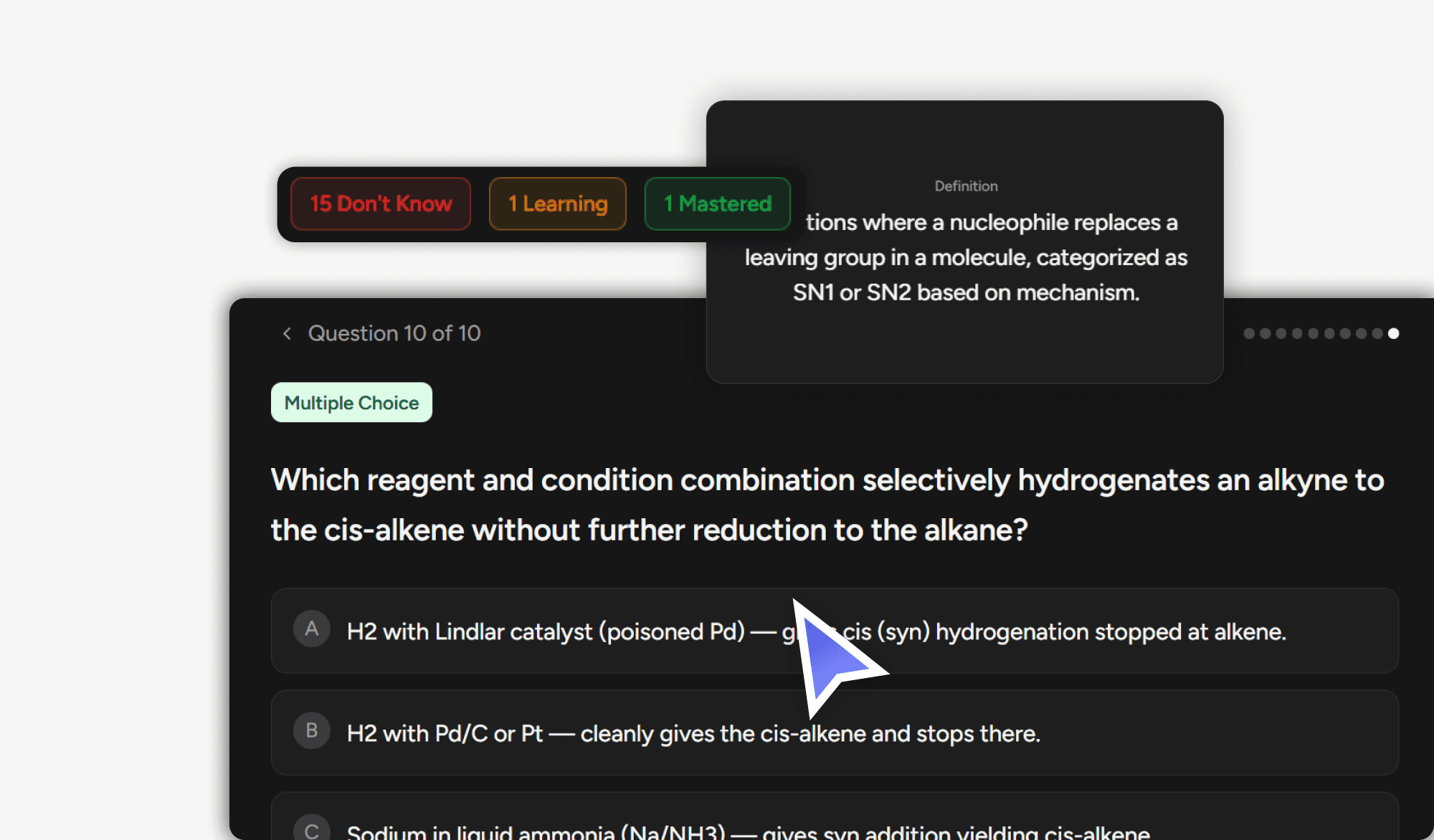Select the circular A answer marker
The image size is (1434, 840).
pyautogui.click(x=311, y=629)
